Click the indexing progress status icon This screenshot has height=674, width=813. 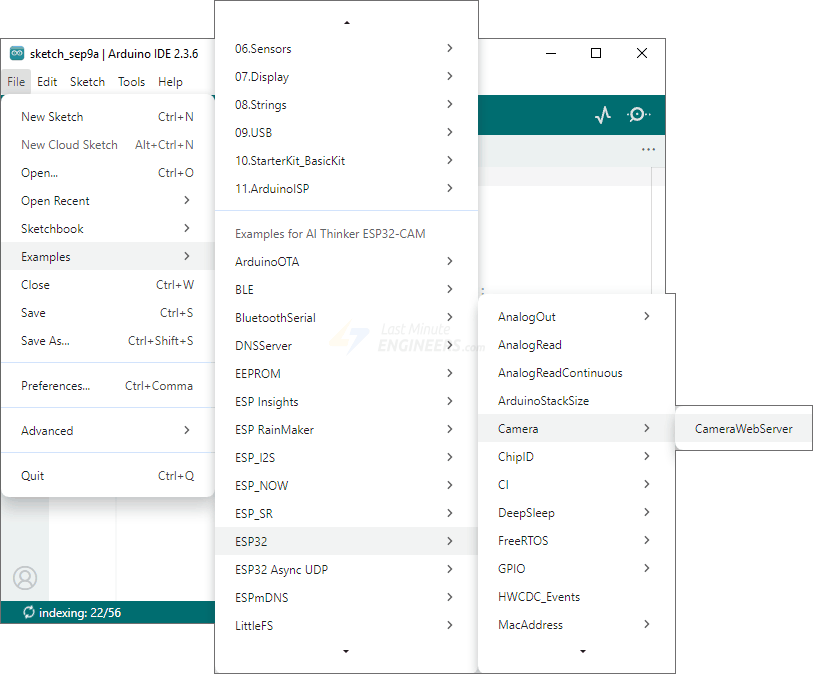[x=28, y=612]
